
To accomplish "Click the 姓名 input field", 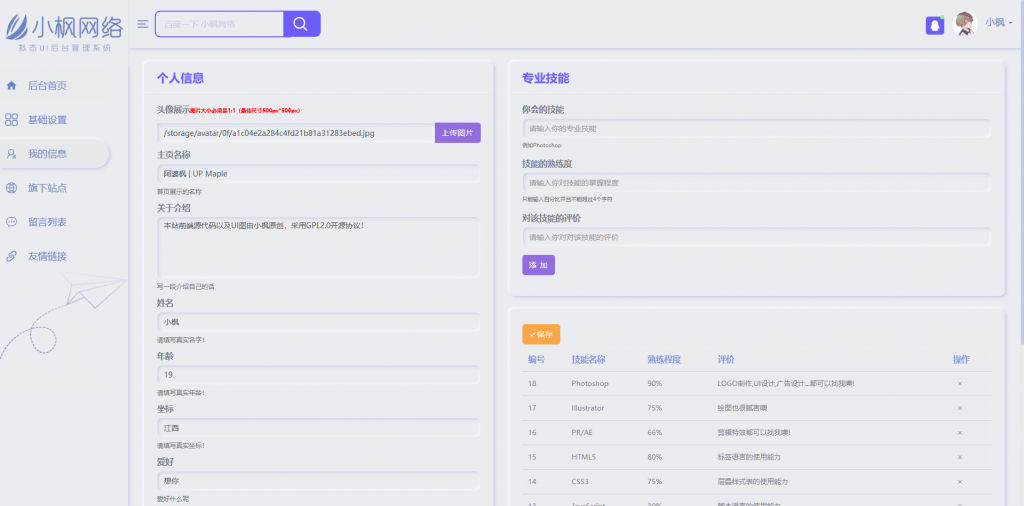I will click(x=319, y=322).
